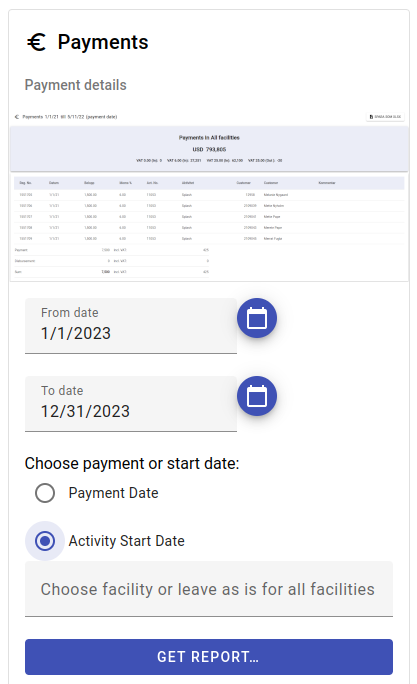This screenshot has height=684, width=417.
Task: Open the Choose facility dropdown
Action: [x=209, y=589]
